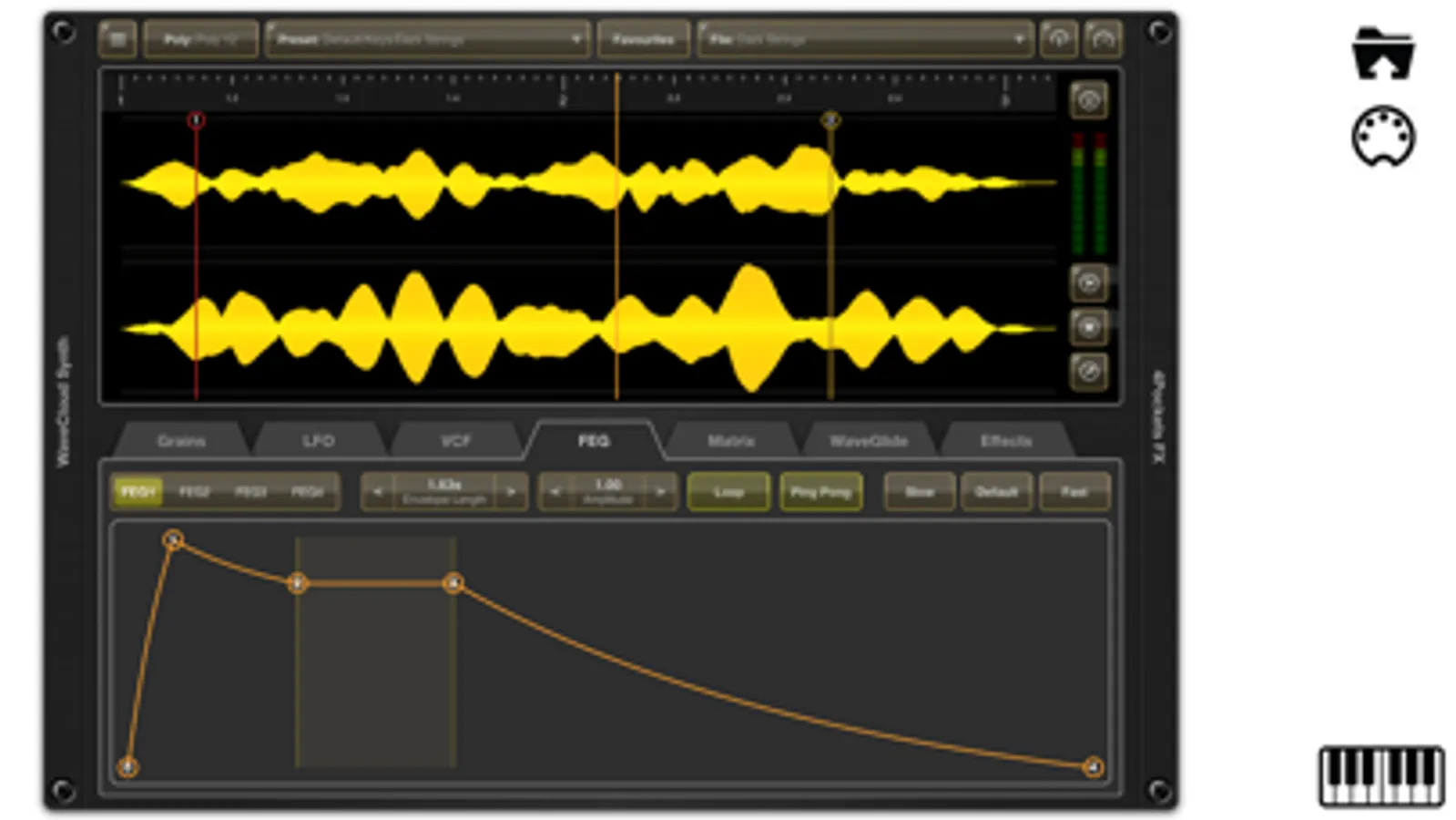1456x820 pixels.
Task: Switch to the Effects tab
Action: pos(1006,441)
